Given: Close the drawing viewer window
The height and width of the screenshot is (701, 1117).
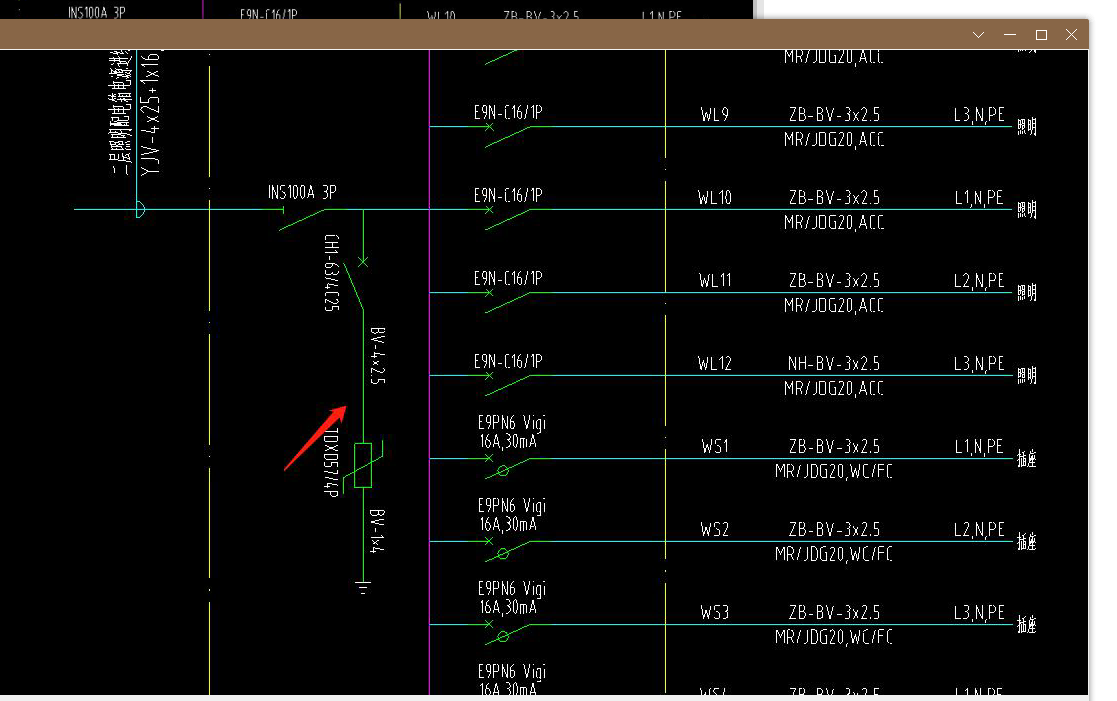Looking at the screenshot, I should 1071,35.
